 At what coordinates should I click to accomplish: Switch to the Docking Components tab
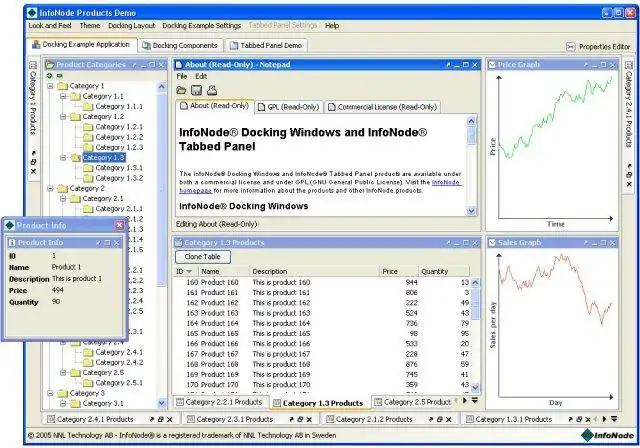[x=180, y=46]
